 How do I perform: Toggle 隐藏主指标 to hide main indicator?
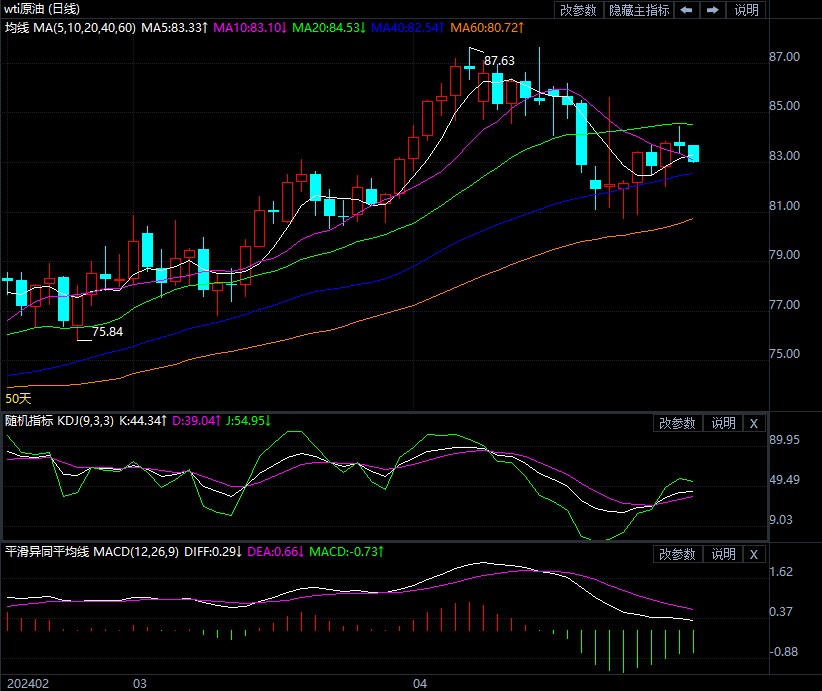640,10
